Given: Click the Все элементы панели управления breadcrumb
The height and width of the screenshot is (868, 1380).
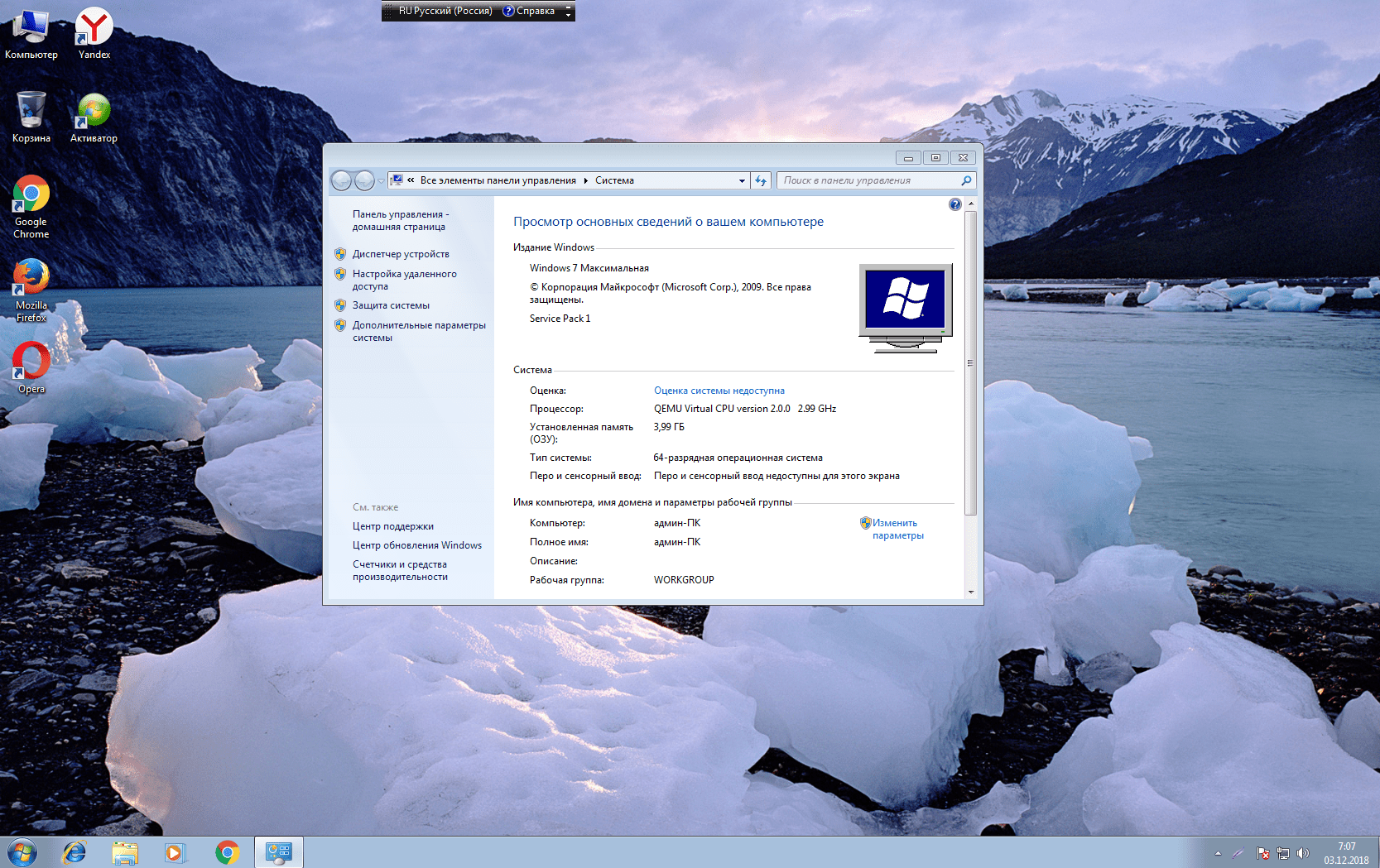Looking at the screenshot, I should (x=498, y=180).
